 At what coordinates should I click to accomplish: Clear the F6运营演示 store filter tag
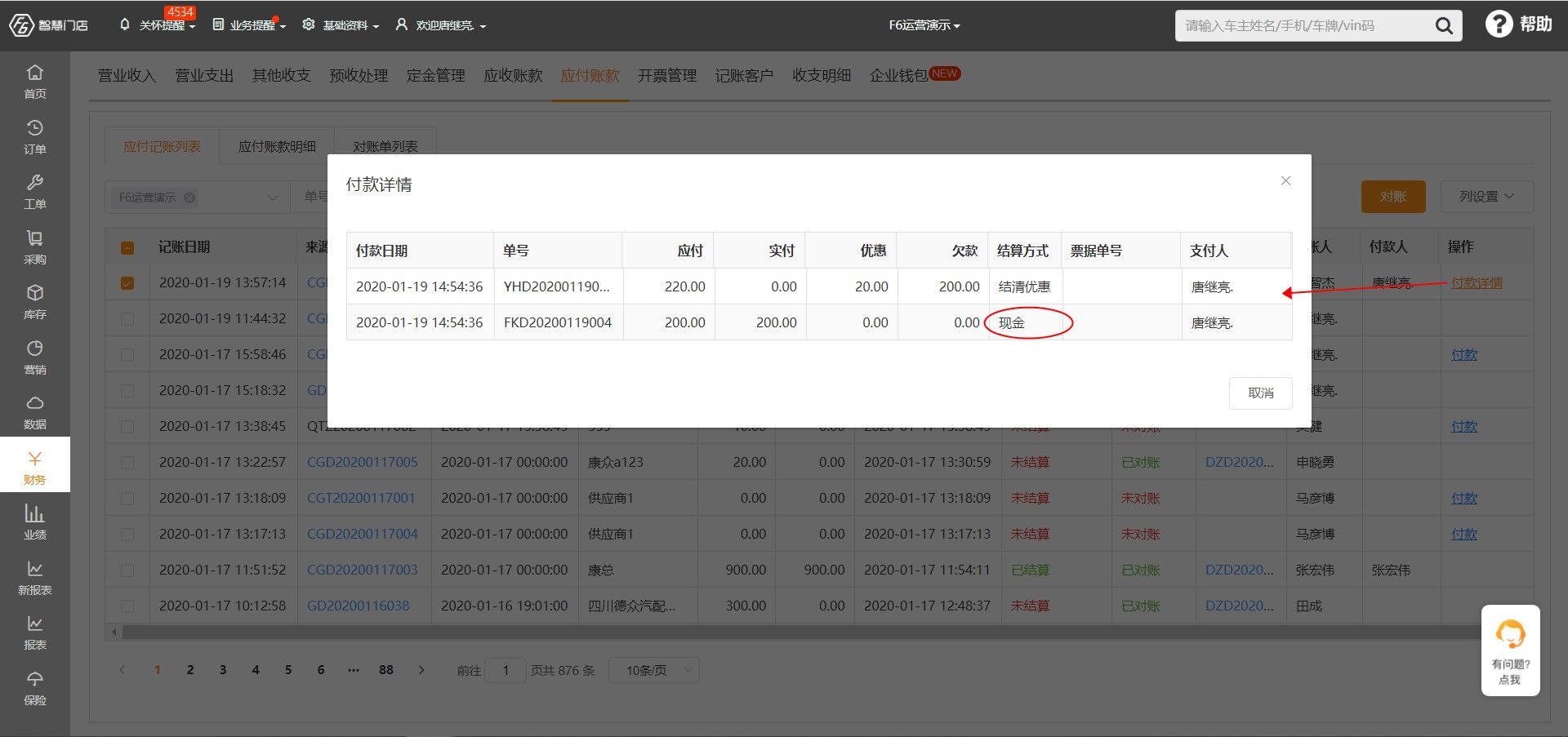point(189,198)
